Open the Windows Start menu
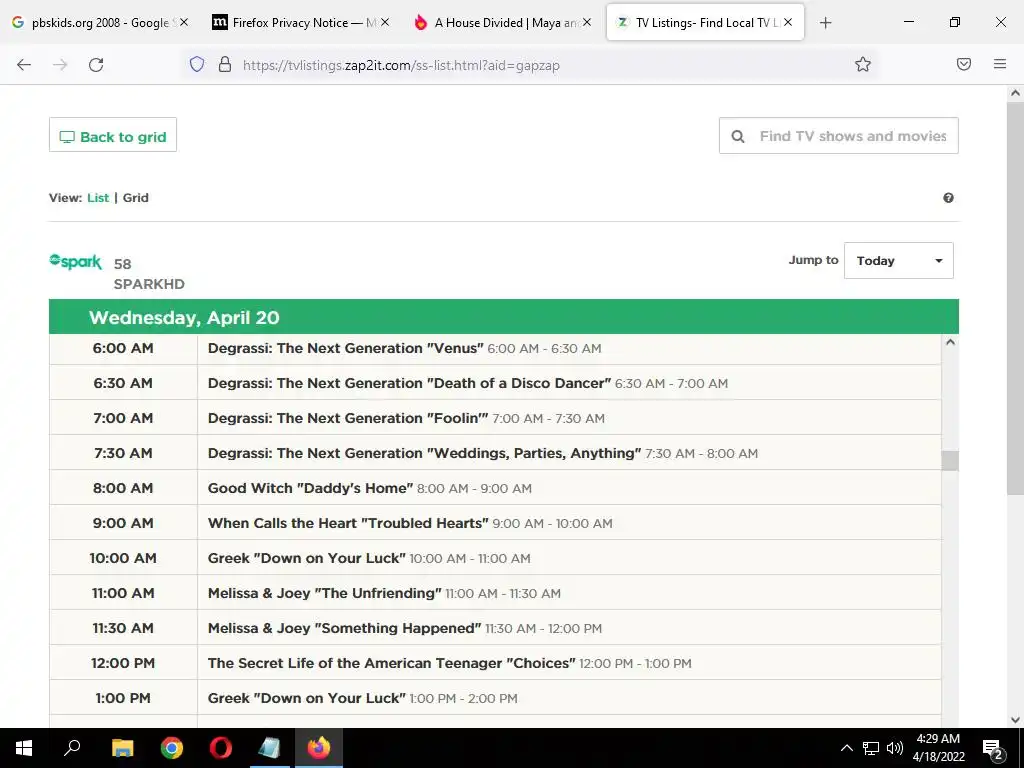 [24, 748]
